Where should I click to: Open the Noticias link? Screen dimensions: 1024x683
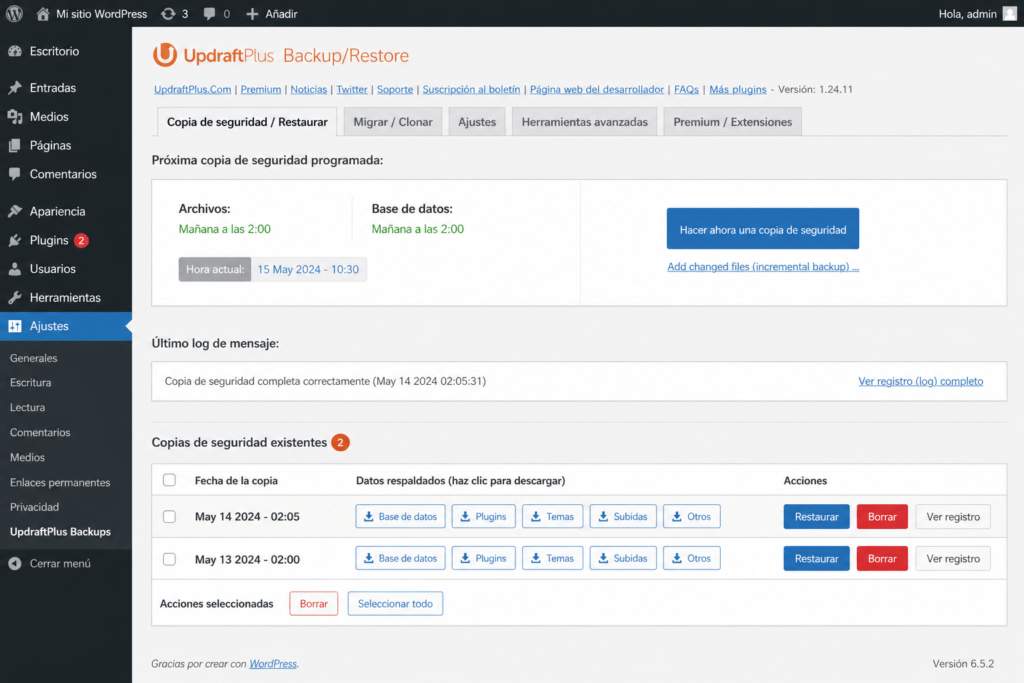[x=308, y=89]
